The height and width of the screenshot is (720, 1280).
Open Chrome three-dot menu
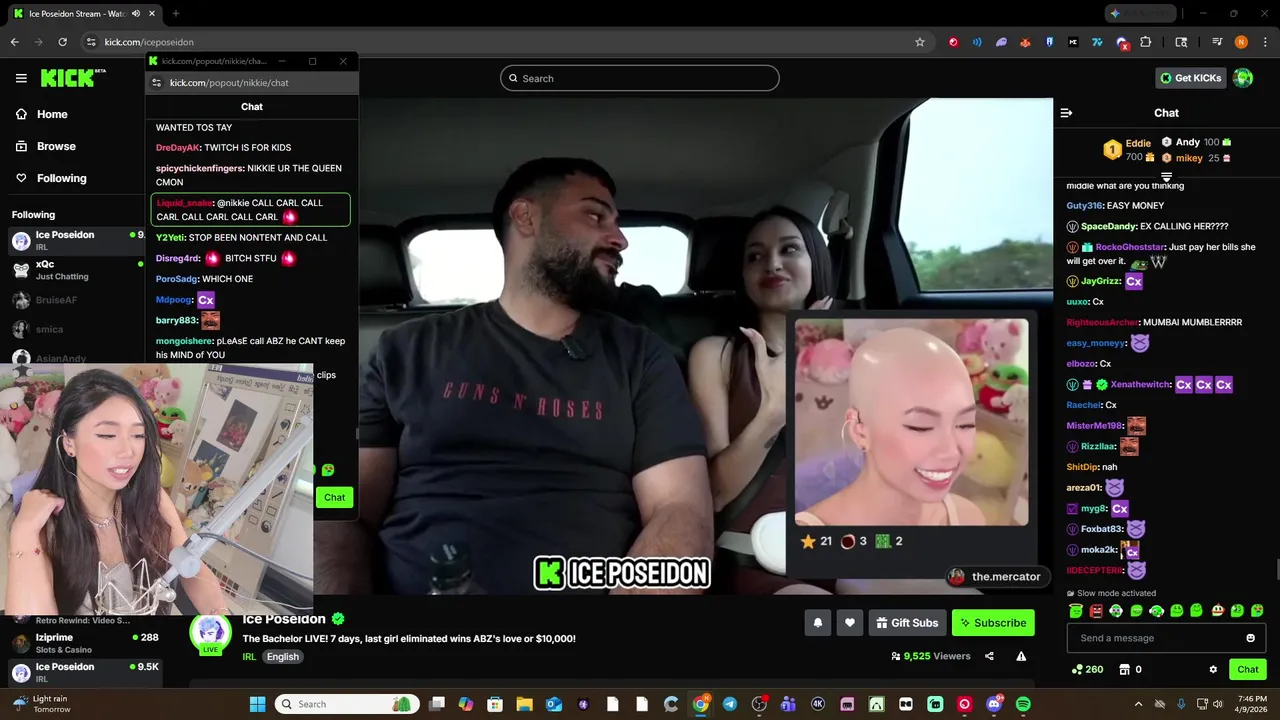(1265, 42)
